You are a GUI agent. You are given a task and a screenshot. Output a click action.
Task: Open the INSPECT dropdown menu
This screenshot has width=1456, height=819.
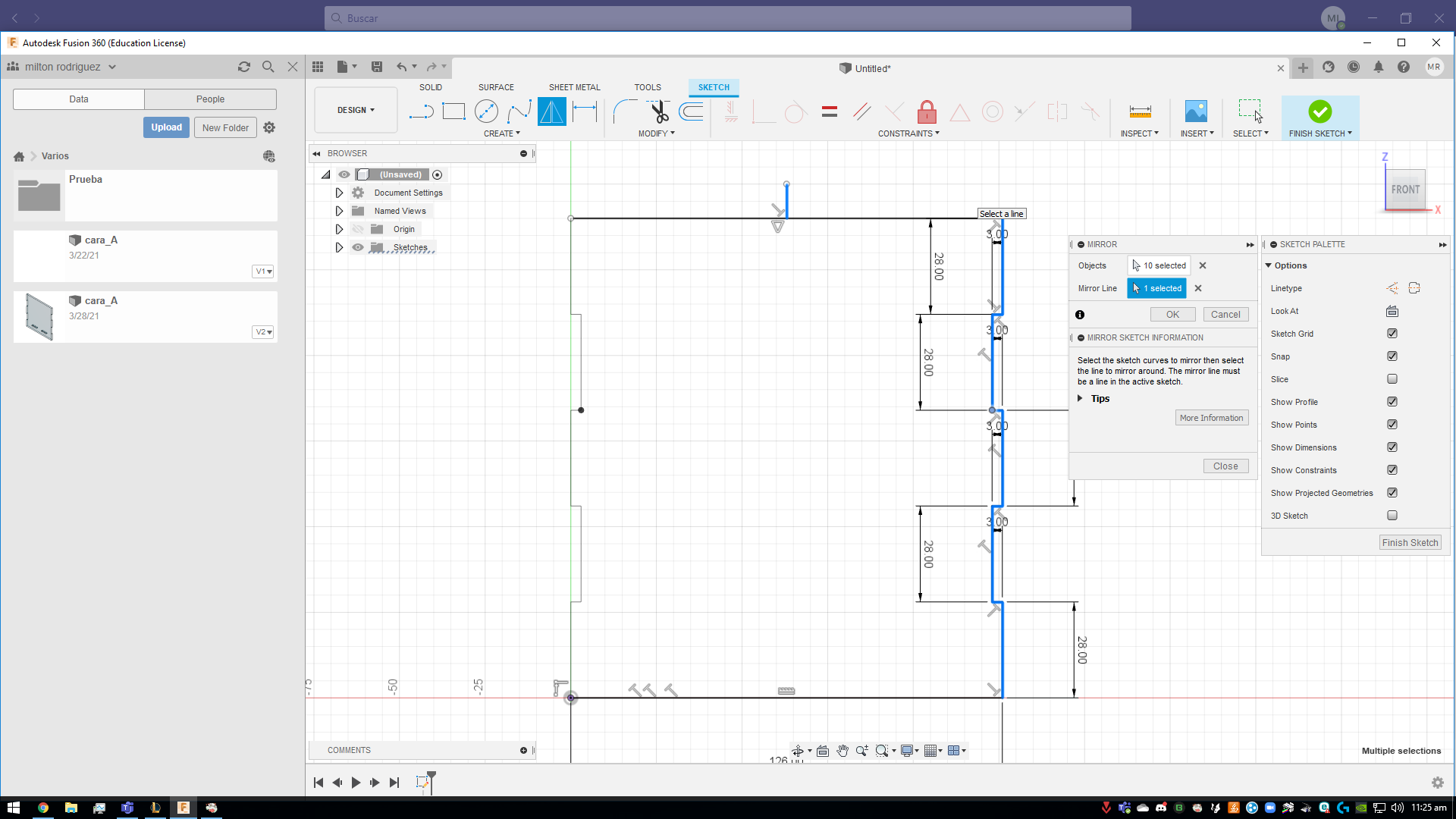(x=1140, y=133)
